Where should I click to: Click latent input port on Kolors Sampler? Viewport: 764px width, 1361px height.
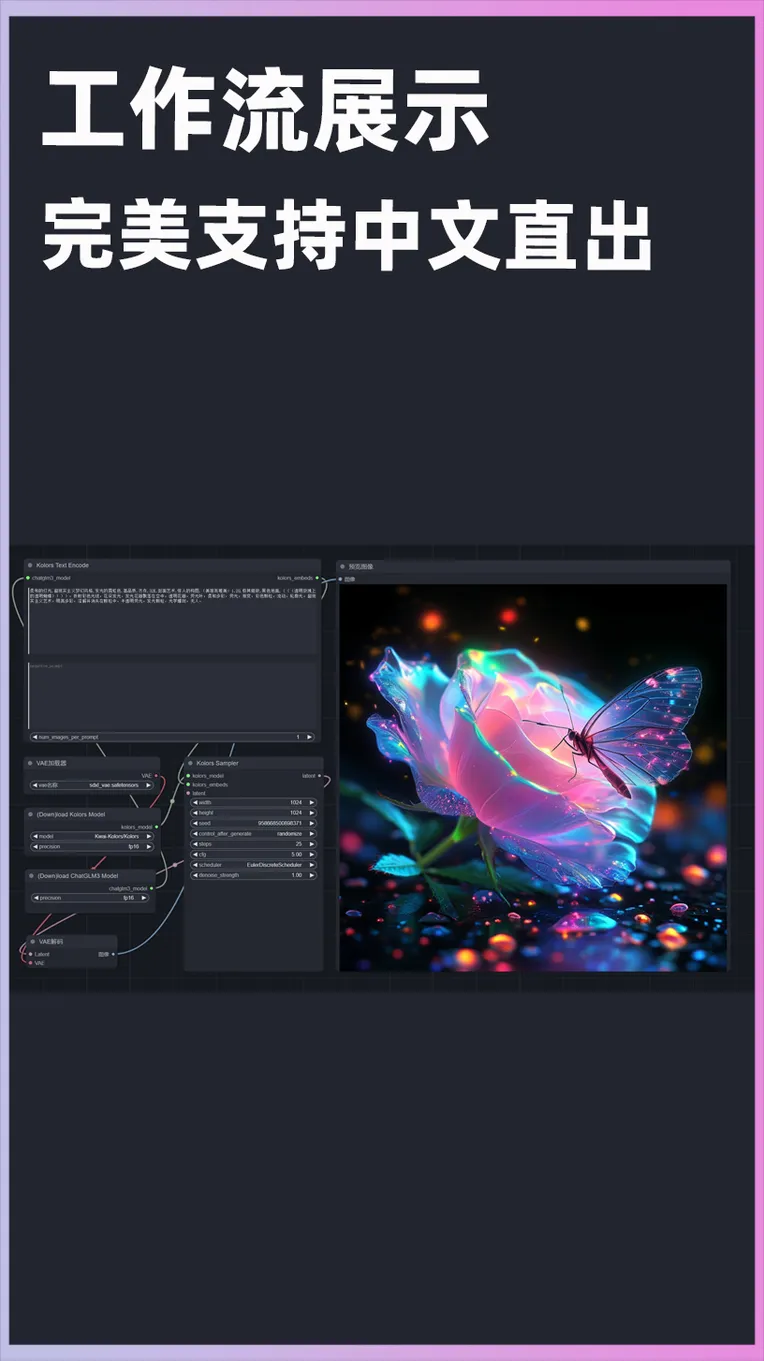click(x=188, y=793)
